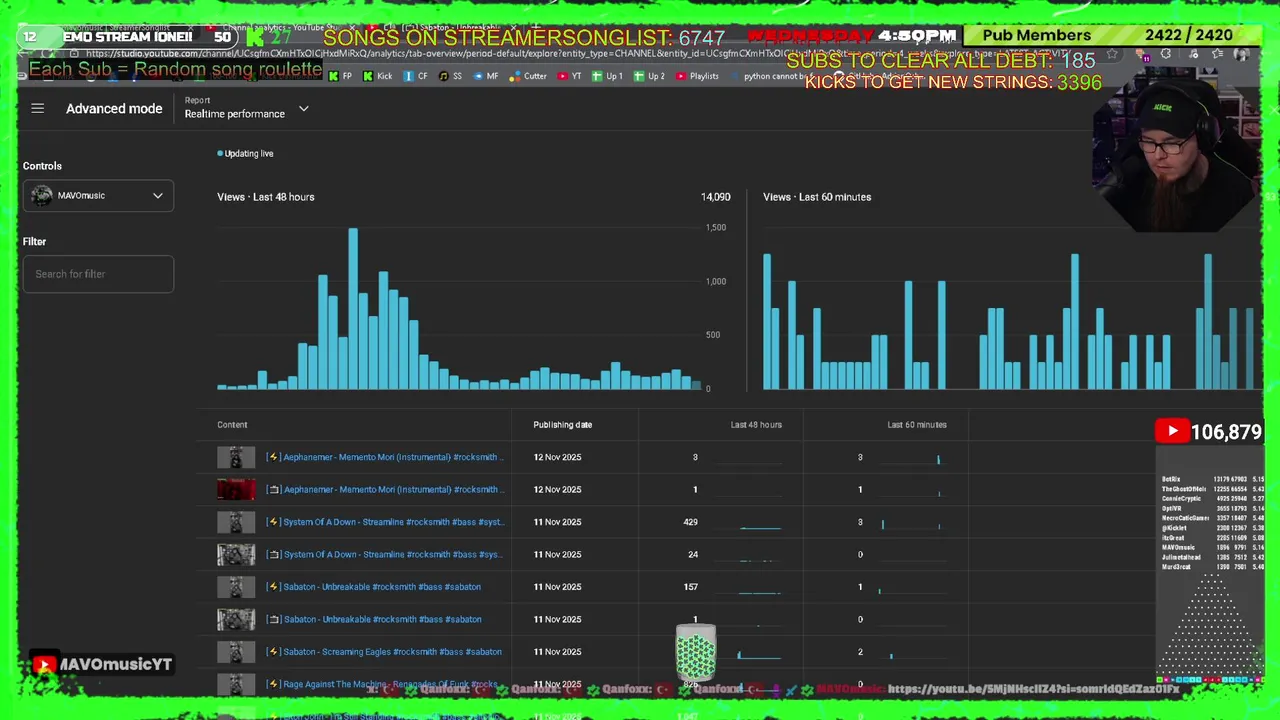This screenshot has height=720, width=1280.
Task: Click the 106,879 YouTube subscriber counter overlay
Action: point(1209,432)
